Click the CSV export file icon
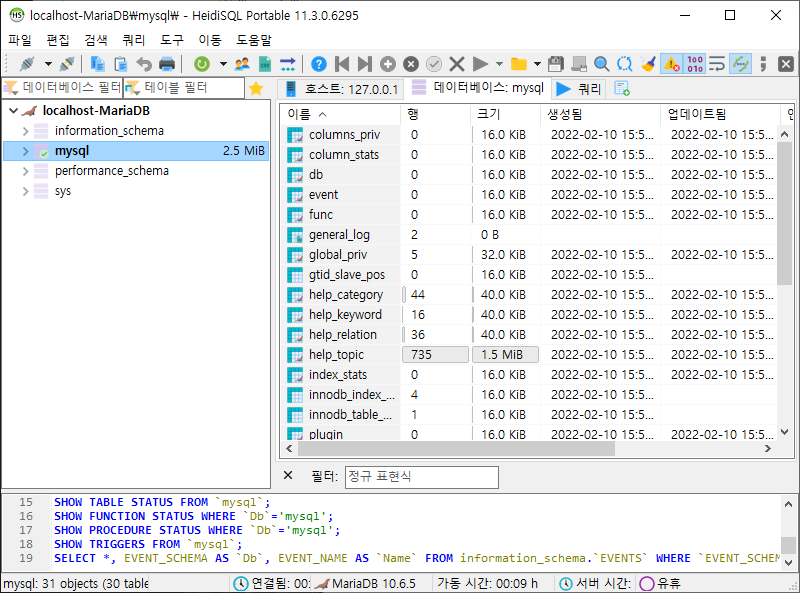 click(265, 64)
